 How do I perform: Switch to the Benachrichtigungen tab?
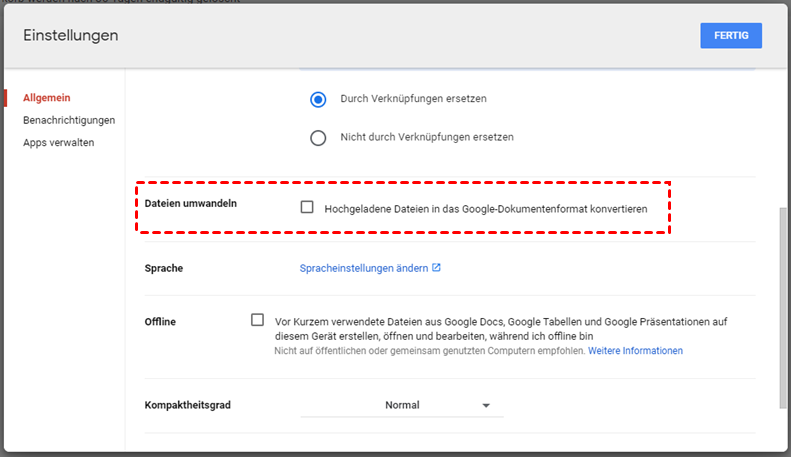[x=69, y=120]
